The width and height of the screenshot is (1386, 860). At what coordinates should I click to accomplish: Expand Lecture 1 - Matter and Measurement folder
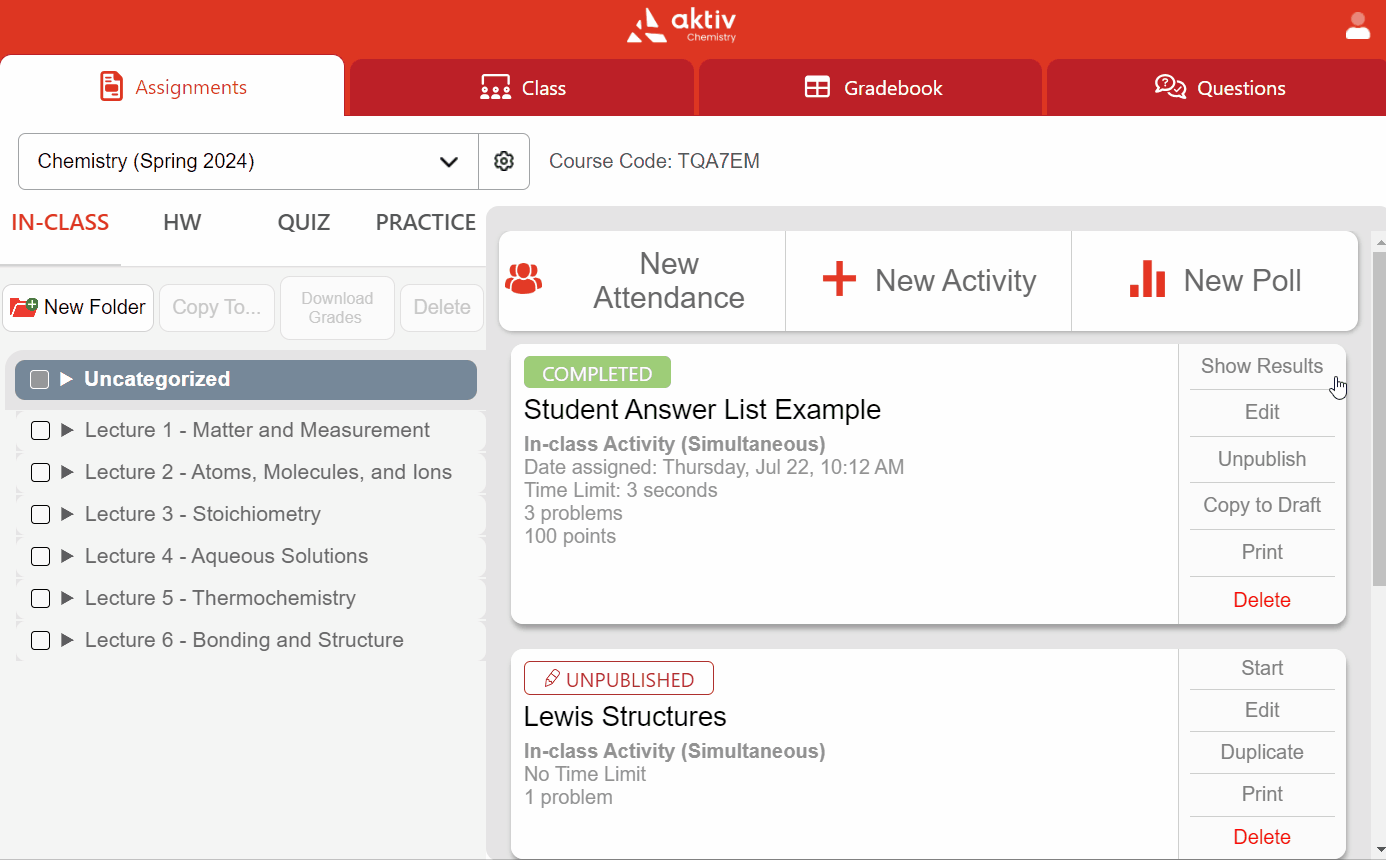click(68, 431)
